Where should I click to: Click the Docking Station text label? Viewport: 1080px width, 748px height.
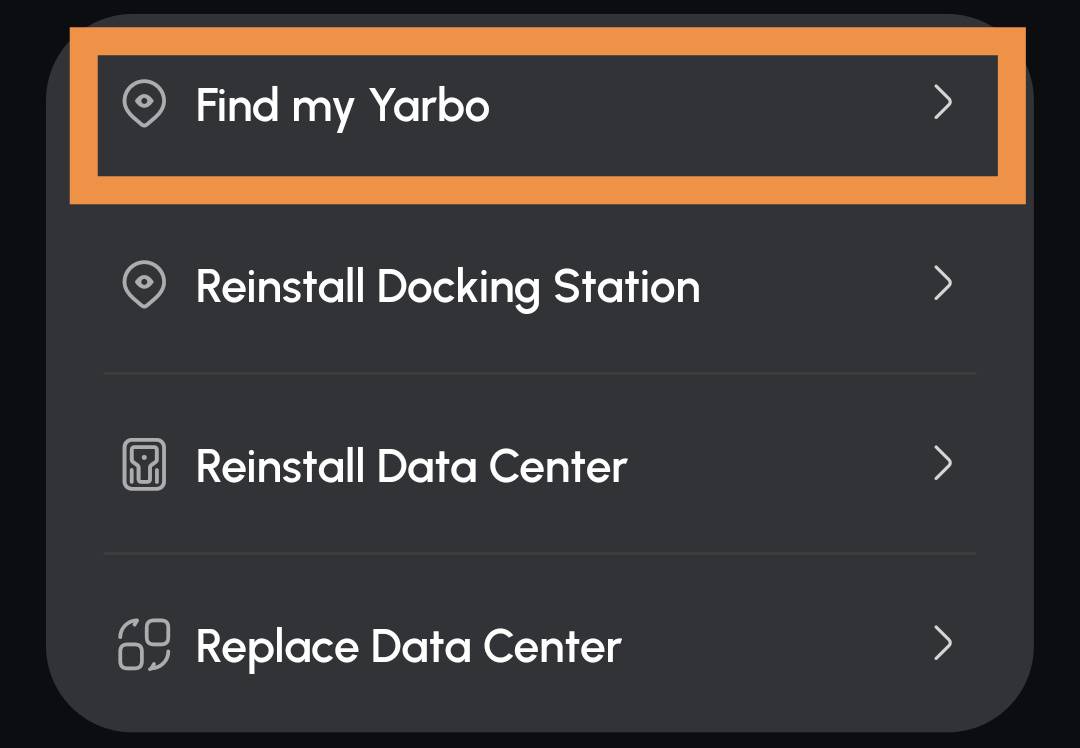538,287
